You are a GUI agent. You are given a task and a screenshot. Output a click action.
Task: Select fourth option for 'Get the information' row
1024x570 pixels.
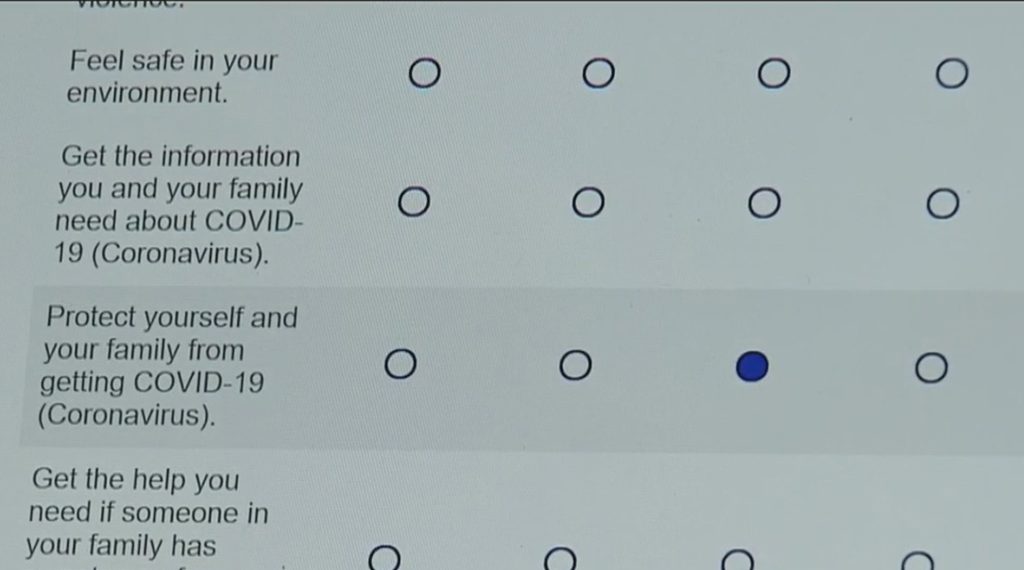[942, 204]
